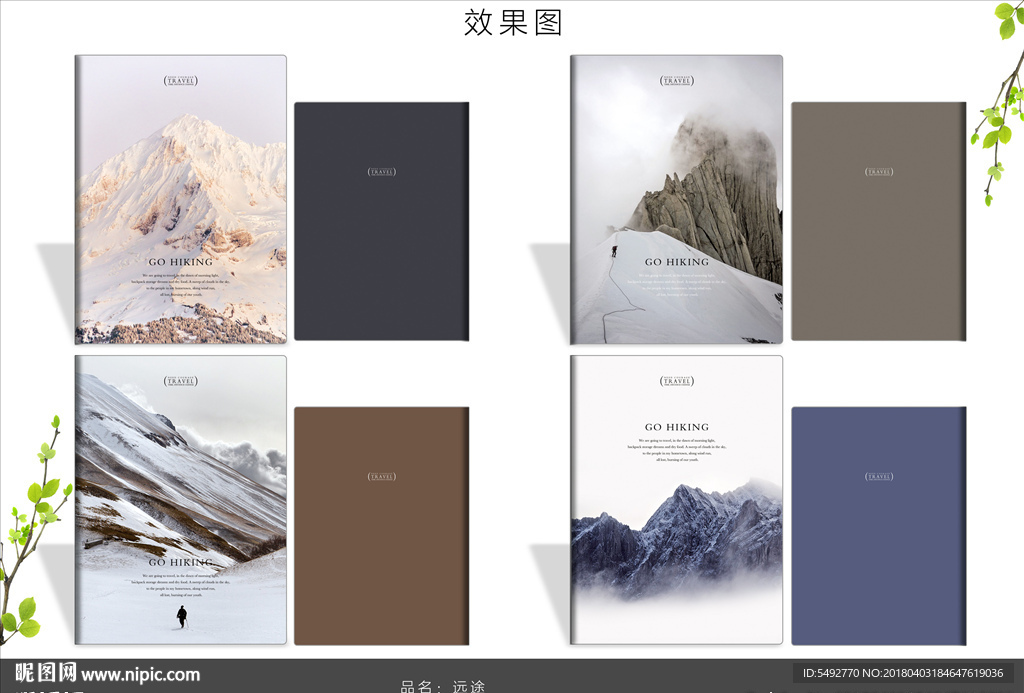Click the 效果图 title heading
This screenshot has height=693, width=1024.
[513, 23]
